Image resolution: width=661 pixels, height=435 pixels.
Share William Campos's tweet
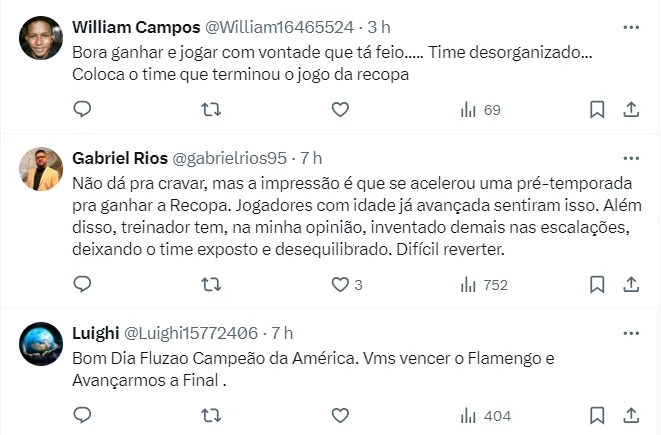point(631,109)
